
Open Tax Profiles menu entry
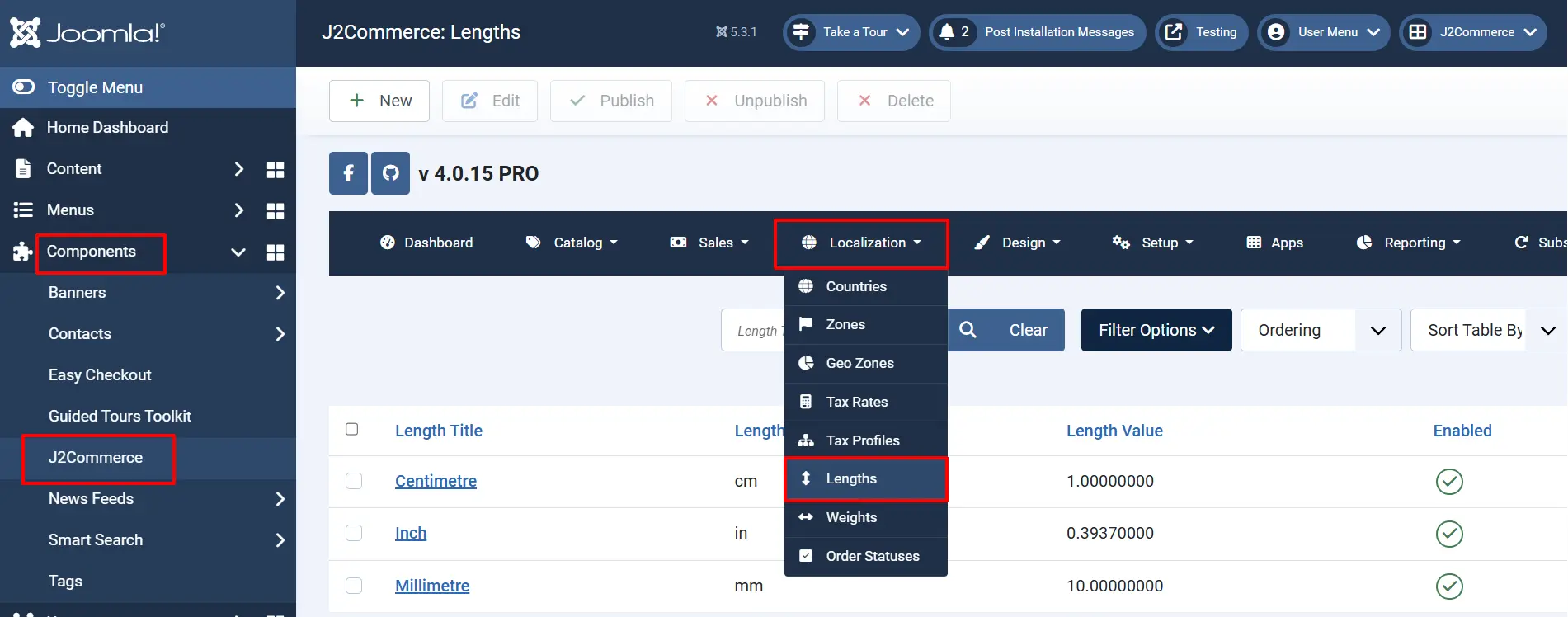click(x=866, y=440)
